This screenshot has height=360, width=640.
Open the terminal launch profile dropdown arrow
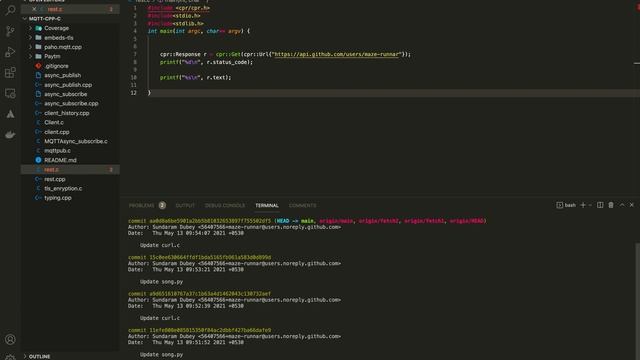[590, 205]
